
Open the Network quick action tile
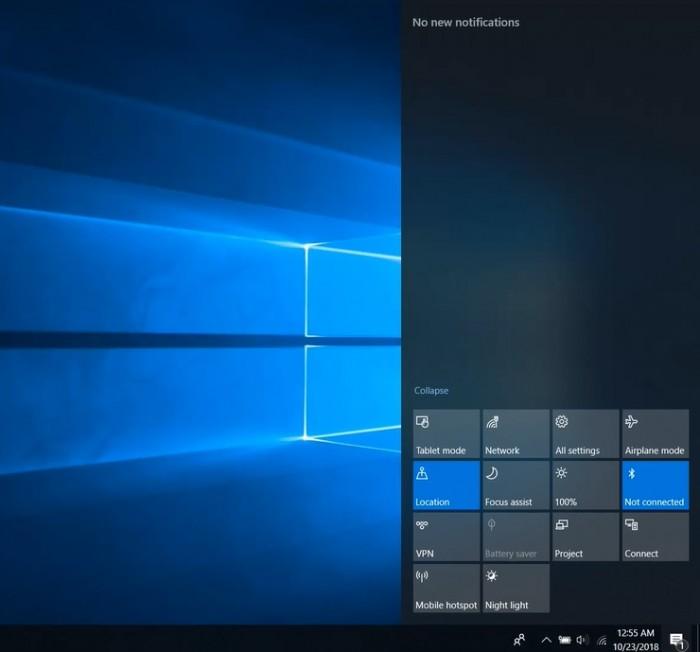515,434
